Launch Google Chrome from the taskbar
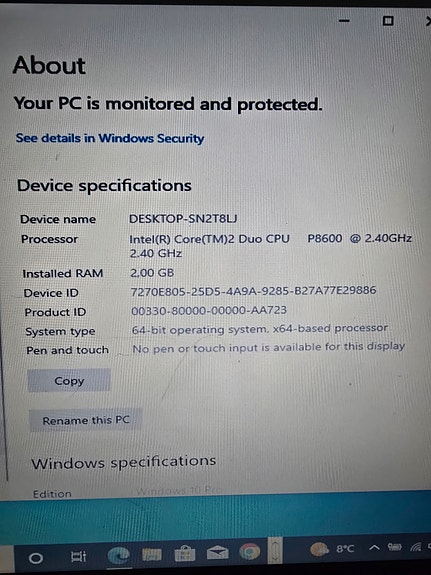The image size is (431, 575). click(x=250, y=552)
